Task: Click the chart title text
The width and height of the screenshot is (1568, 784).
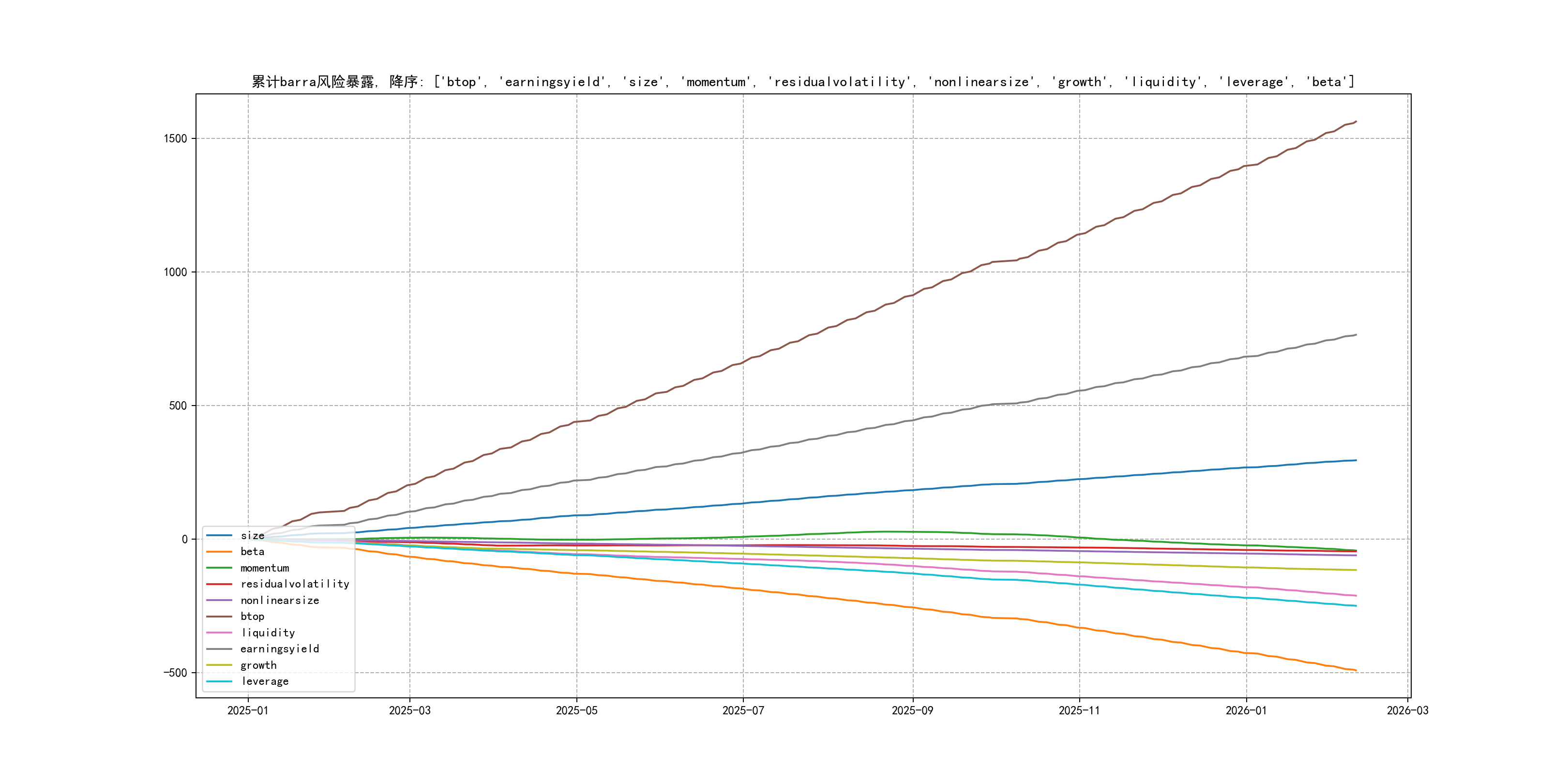Action: click(803, 82)
